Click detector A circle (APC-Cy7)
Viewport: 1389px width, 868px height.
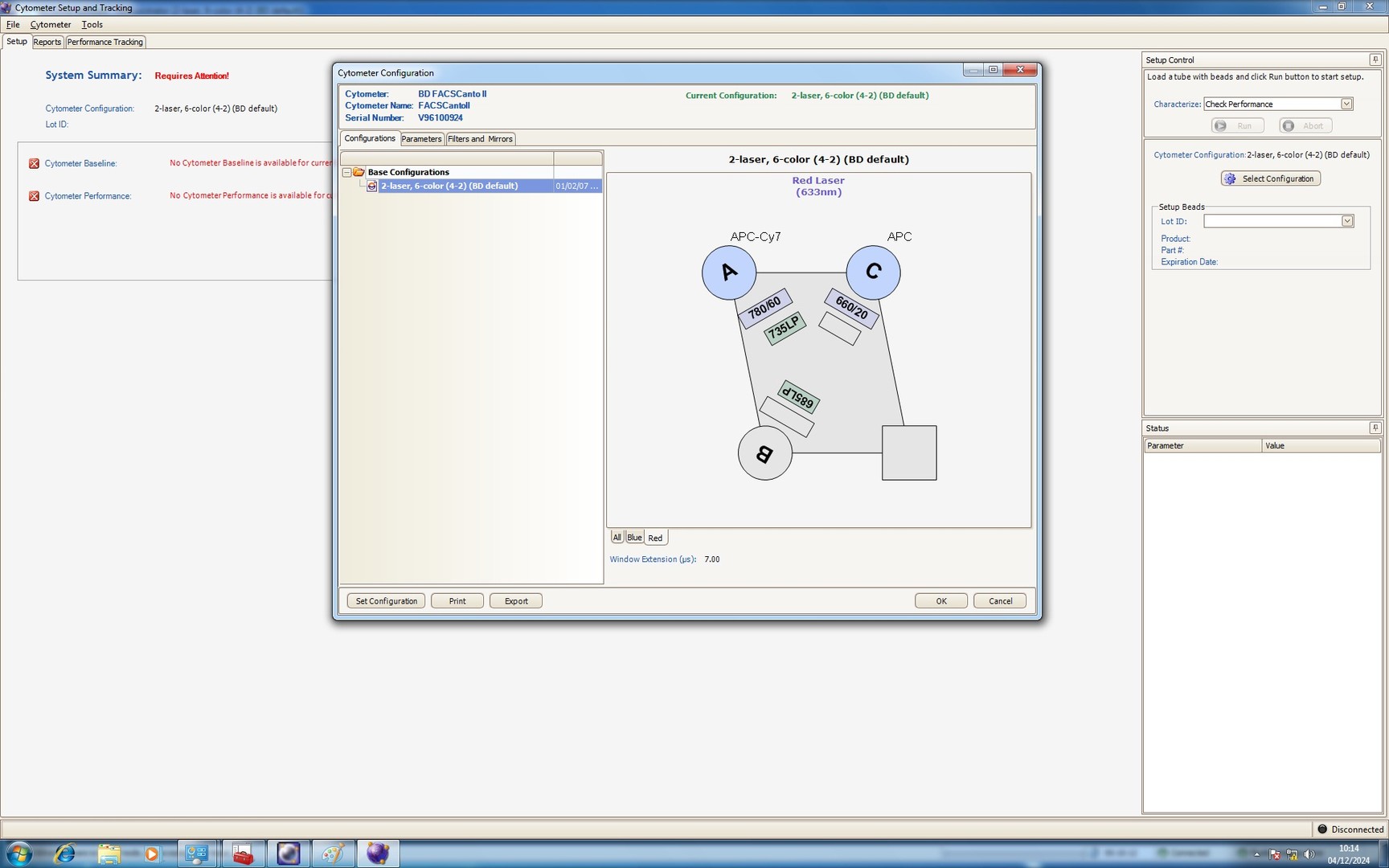(x=729, y=272)
